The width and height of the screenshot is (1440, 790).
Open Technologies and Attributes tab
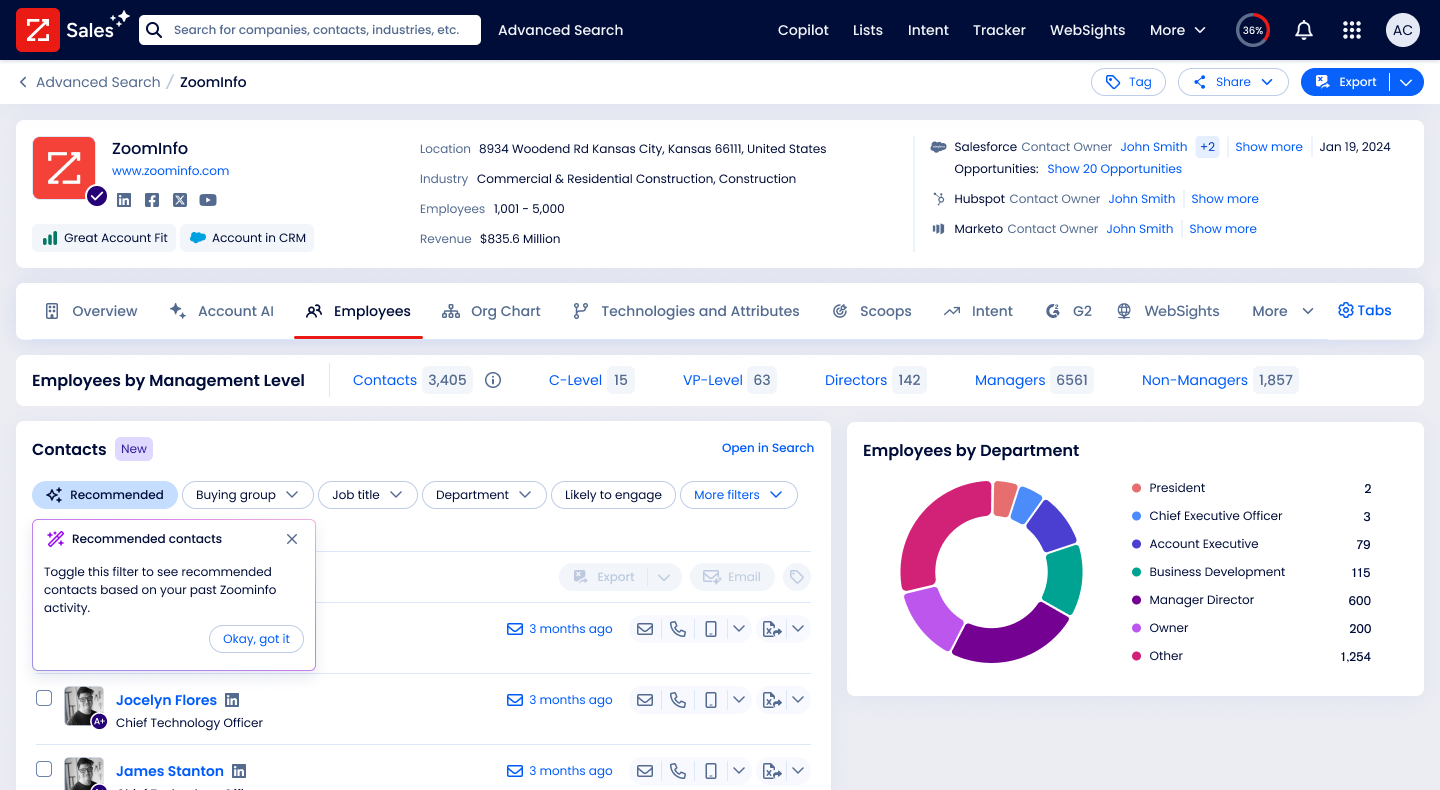tap(686, 311)
